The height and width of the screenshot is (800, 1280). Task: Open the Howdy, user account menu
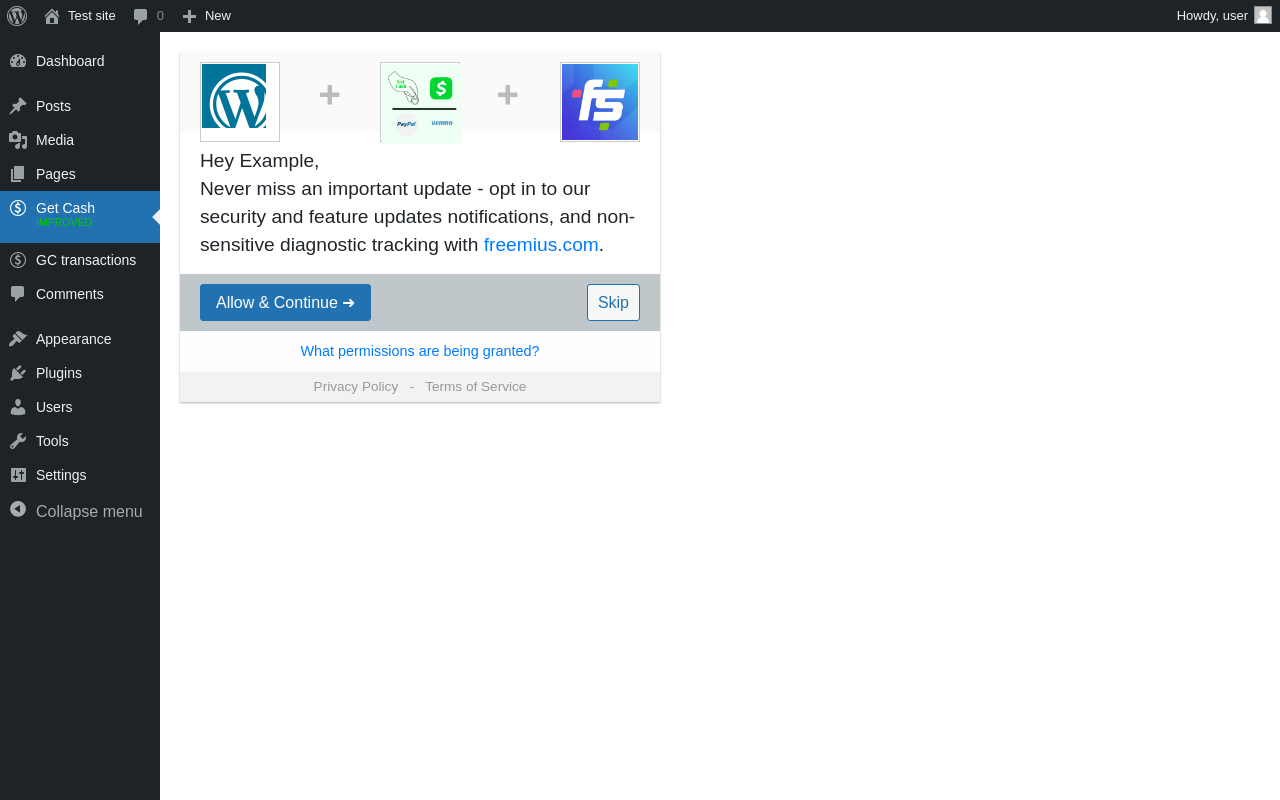(x=1224, y=16)
